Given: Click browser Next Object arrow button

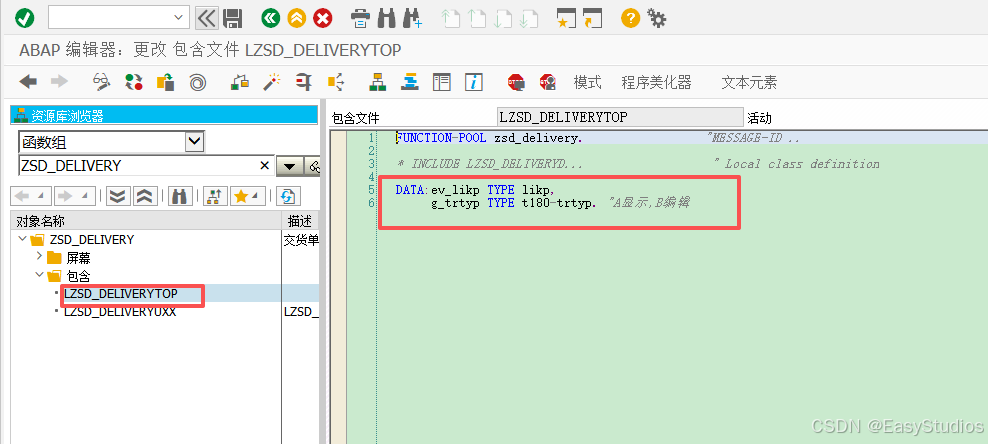Looking at the screenshot, I should coord(75,196).
